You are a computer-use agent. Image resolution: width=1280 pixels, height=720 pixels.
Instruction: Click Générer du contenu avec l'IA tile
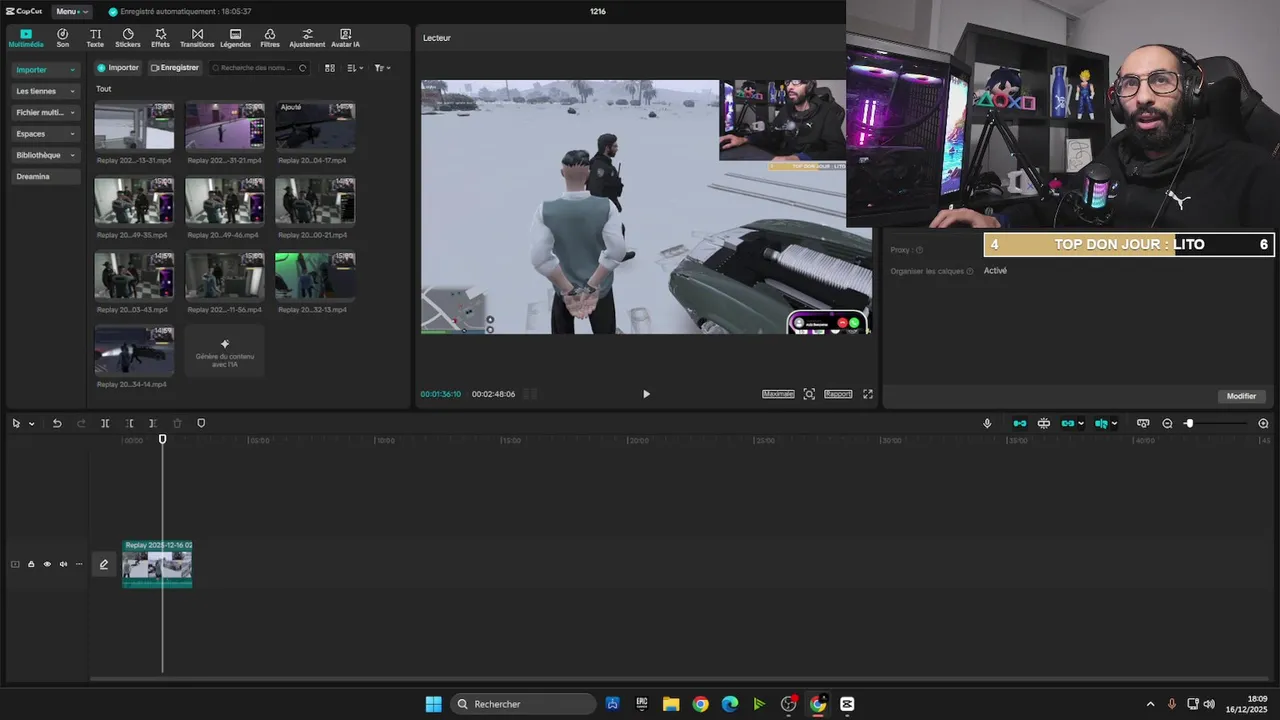point(225,351)
